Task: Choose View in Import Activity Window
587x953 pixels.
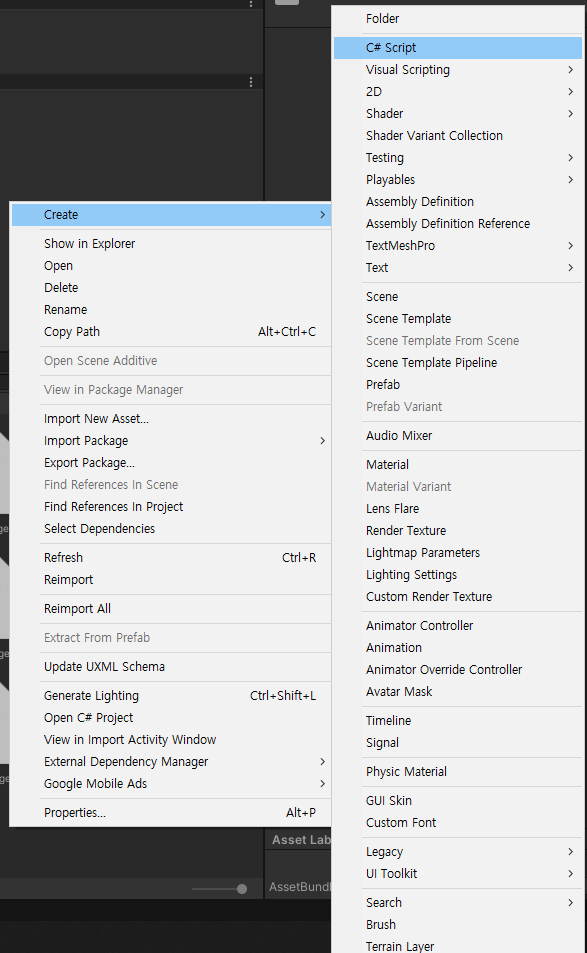Action: point(171,740)
